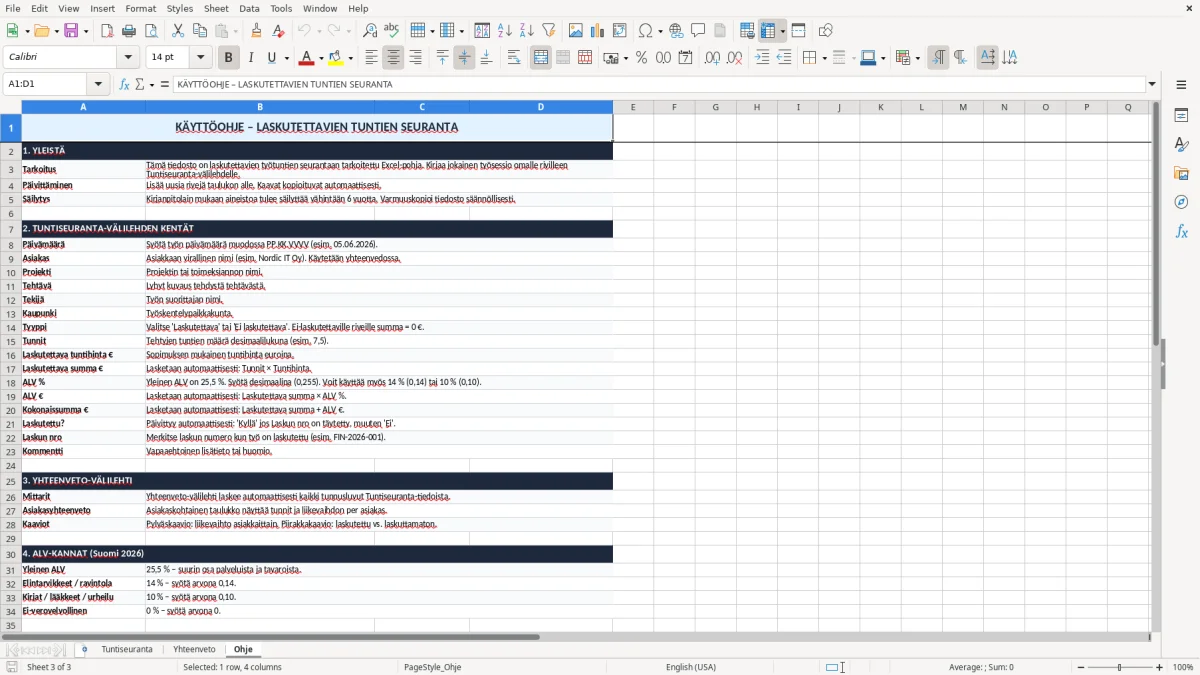Screen dimensions: 1200x675
Task: Open Font Size dropdown arrow
Action: click(x=201, y=58)
